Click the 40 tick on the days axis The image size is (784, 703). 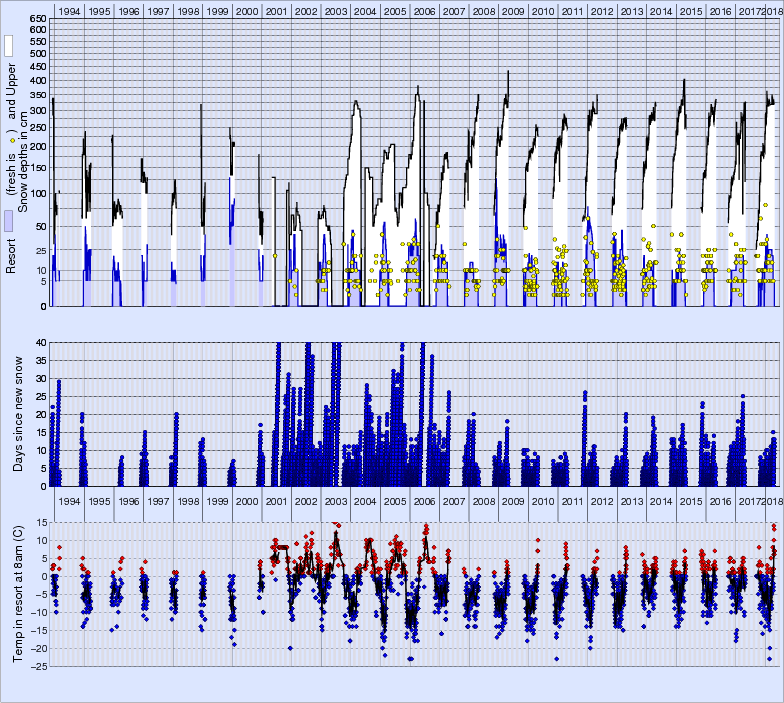pyautogui.click(x=41, y=343)
